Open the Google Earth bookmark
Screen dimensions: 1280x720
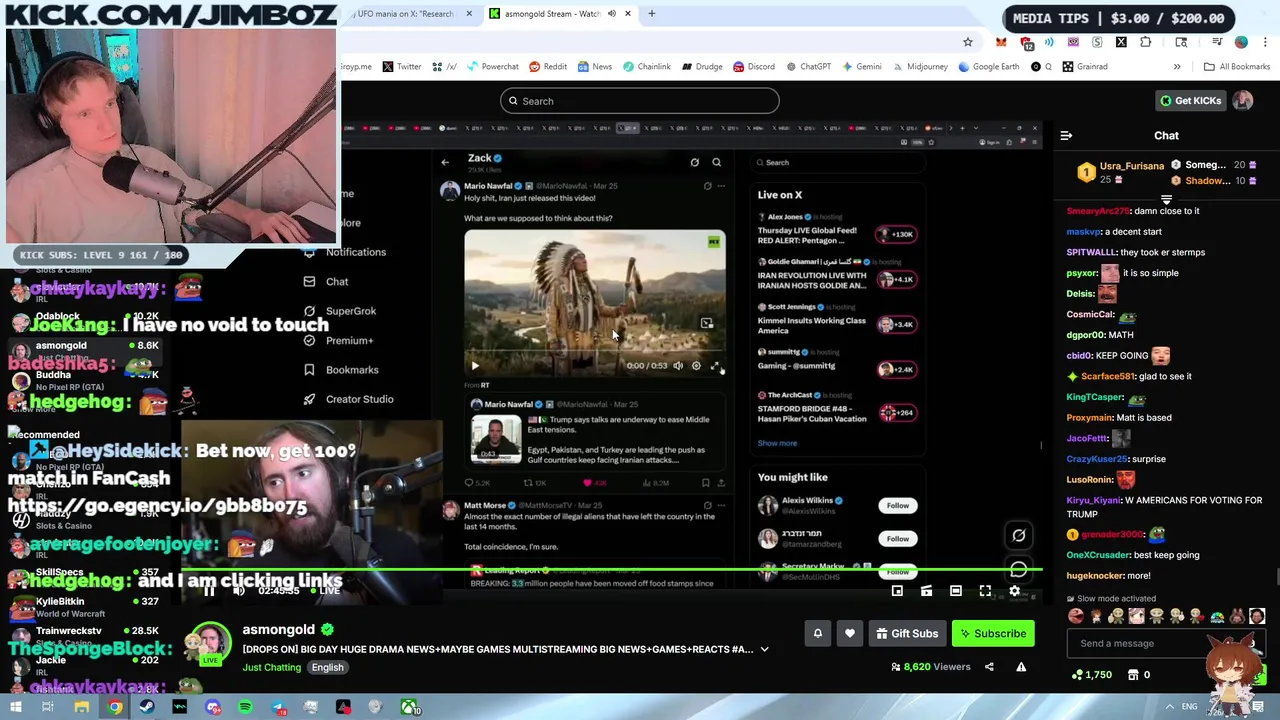(x=988, y=67)
